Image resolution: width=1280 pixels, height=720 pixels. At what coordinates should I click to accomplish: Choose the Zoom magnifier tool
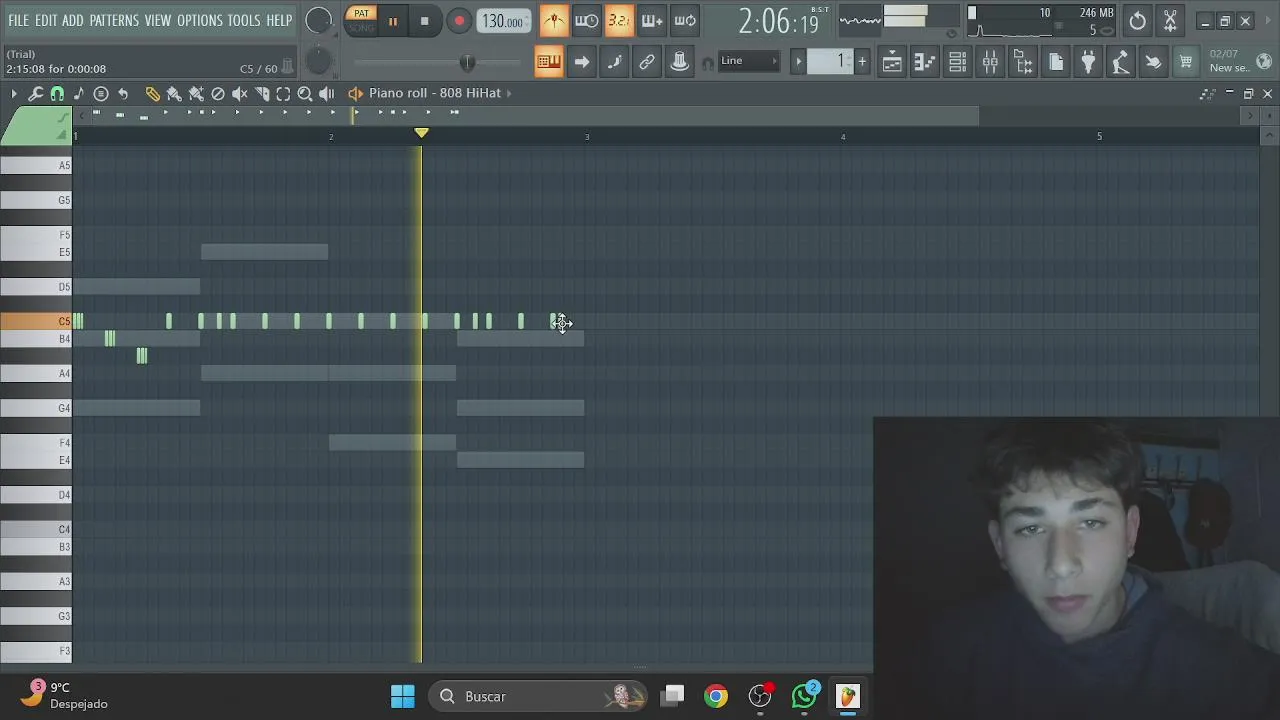click(305, 93)
